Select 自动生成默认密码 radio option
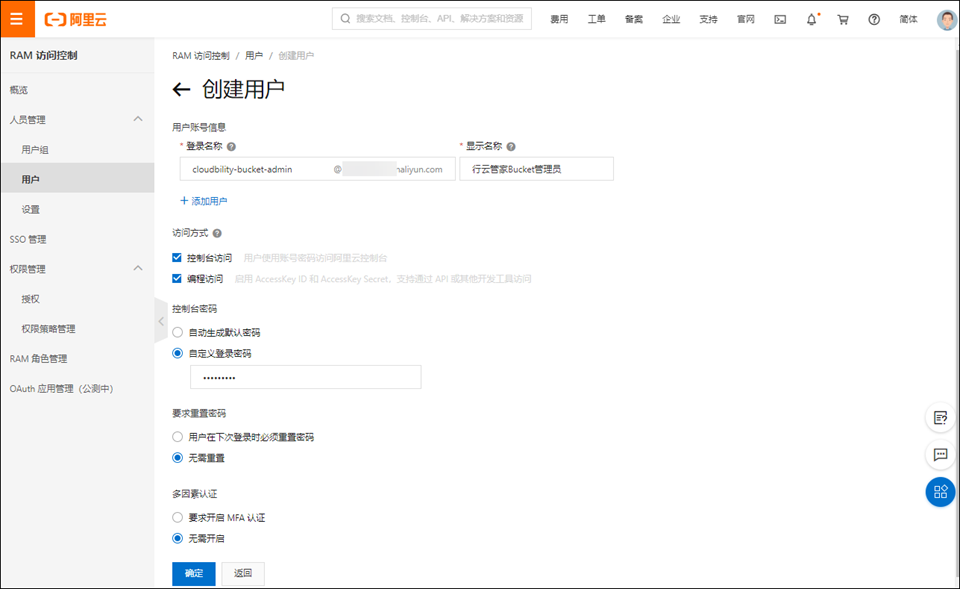 178,332
